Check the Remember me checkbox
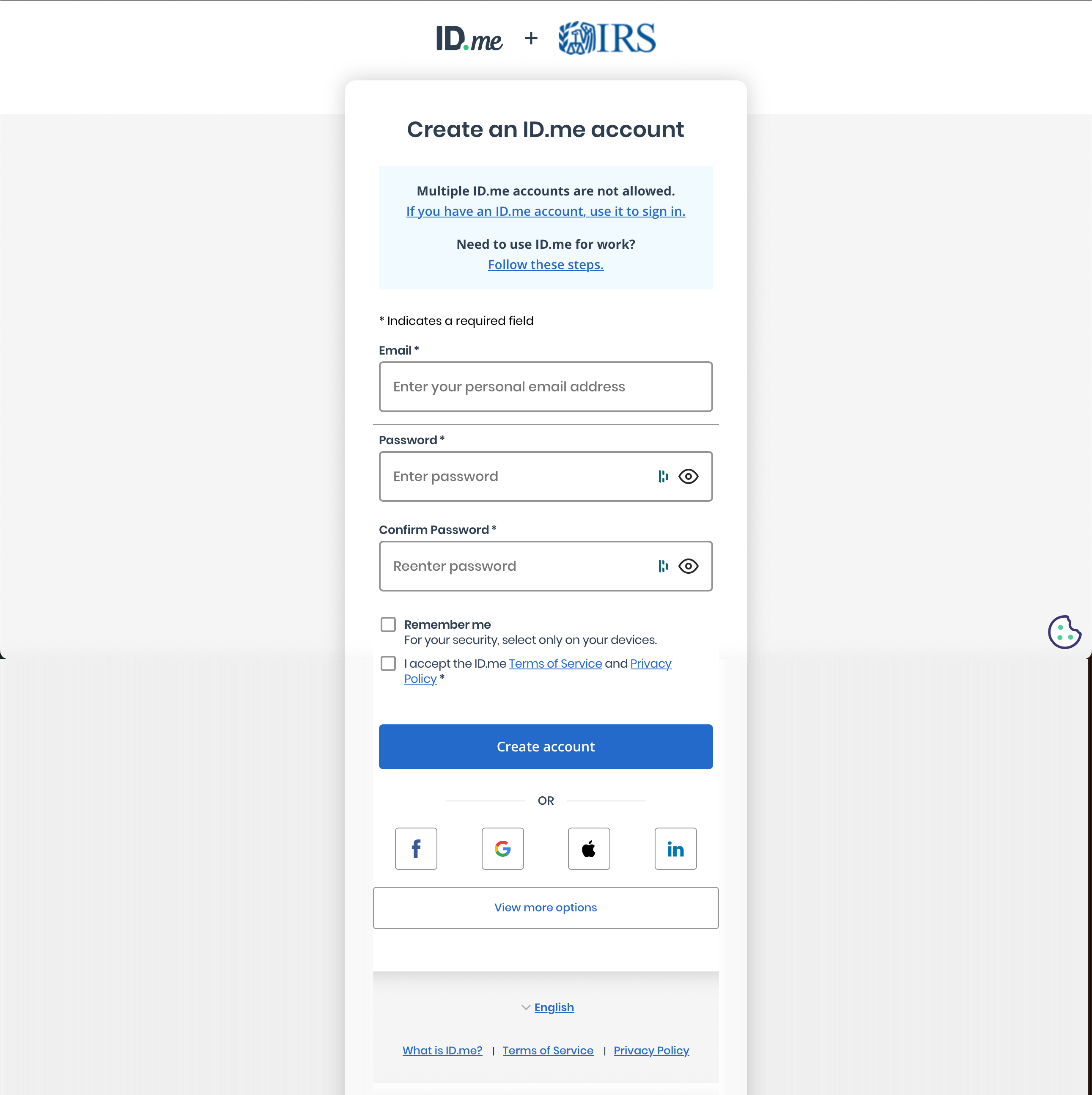Screen dimensions: 1092x1095 pyautogui.click(x=388, y=624)
